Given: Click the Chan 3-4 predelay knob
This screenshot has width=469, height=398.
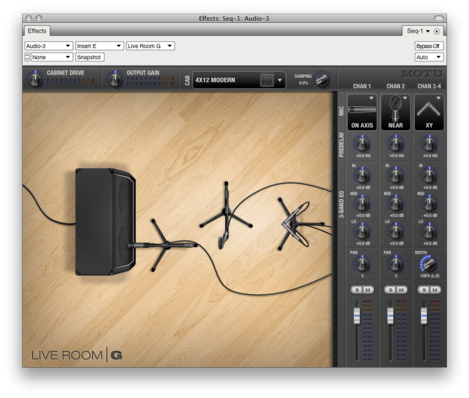Looking at the screenshot, I should tap(429, 144).
